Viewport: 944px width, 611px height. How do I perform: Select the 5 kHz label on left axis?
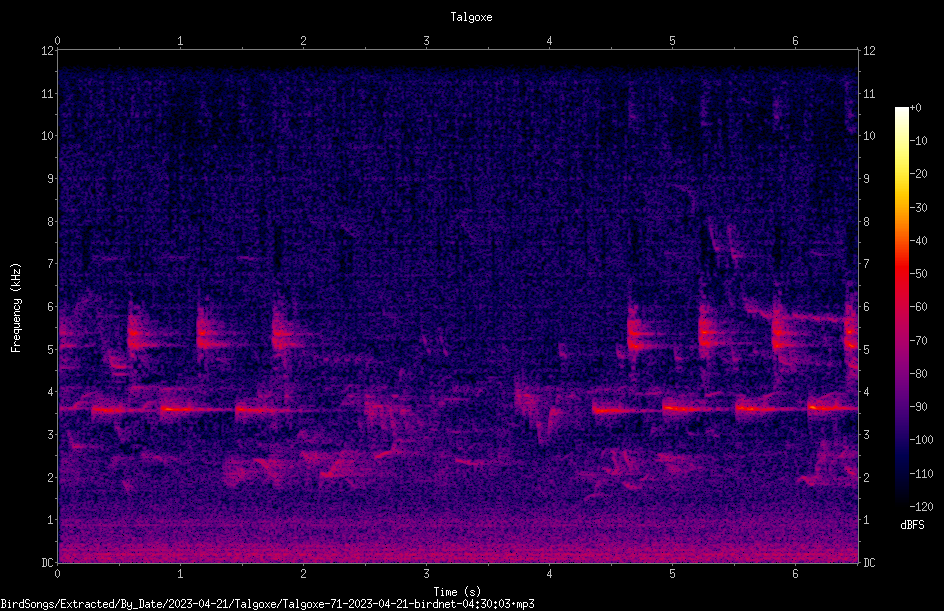point(48,349)
